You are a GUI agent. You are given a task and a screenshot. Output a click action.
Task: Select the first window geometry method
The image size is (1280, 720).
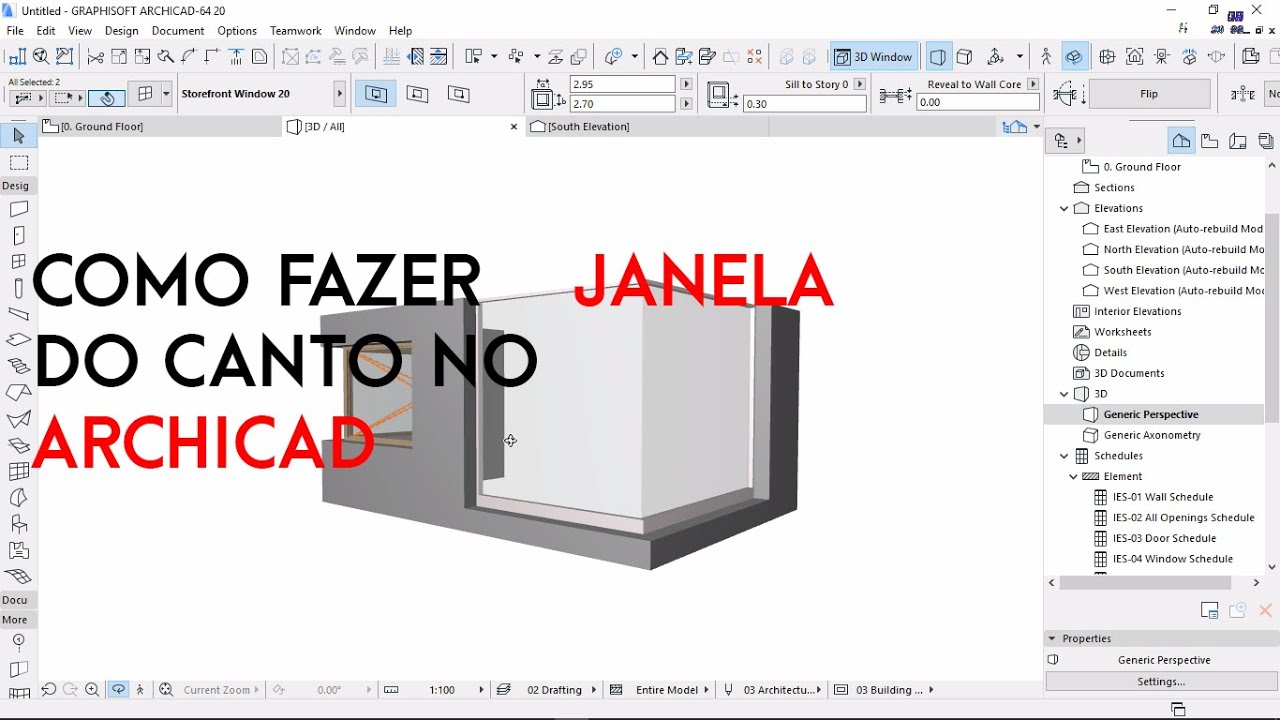[x=376, y=94]
